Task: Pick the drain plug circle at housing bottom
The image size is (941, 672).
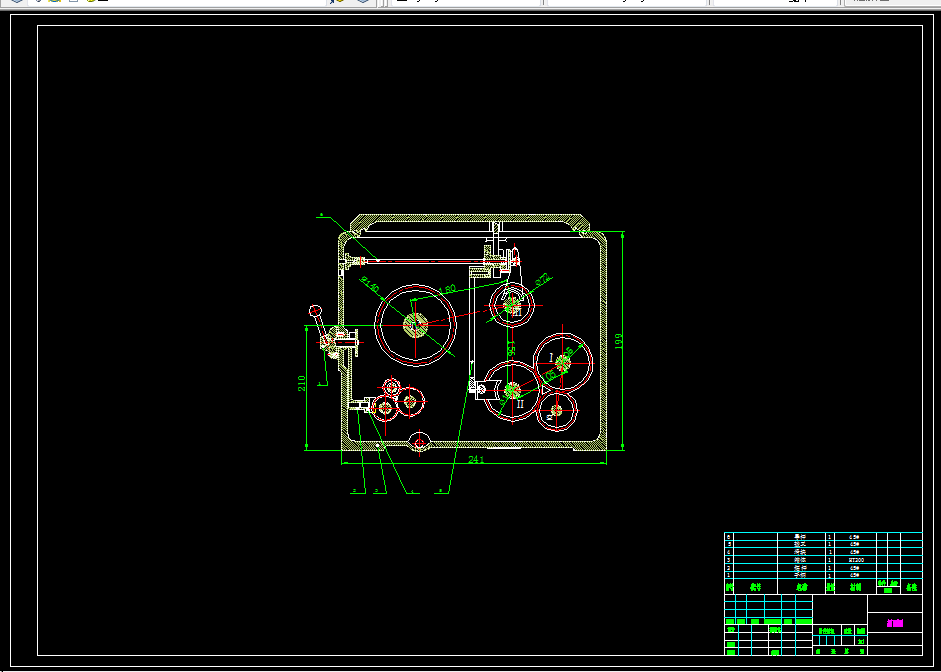Action: pyautogui.click(x=419, y=443)
